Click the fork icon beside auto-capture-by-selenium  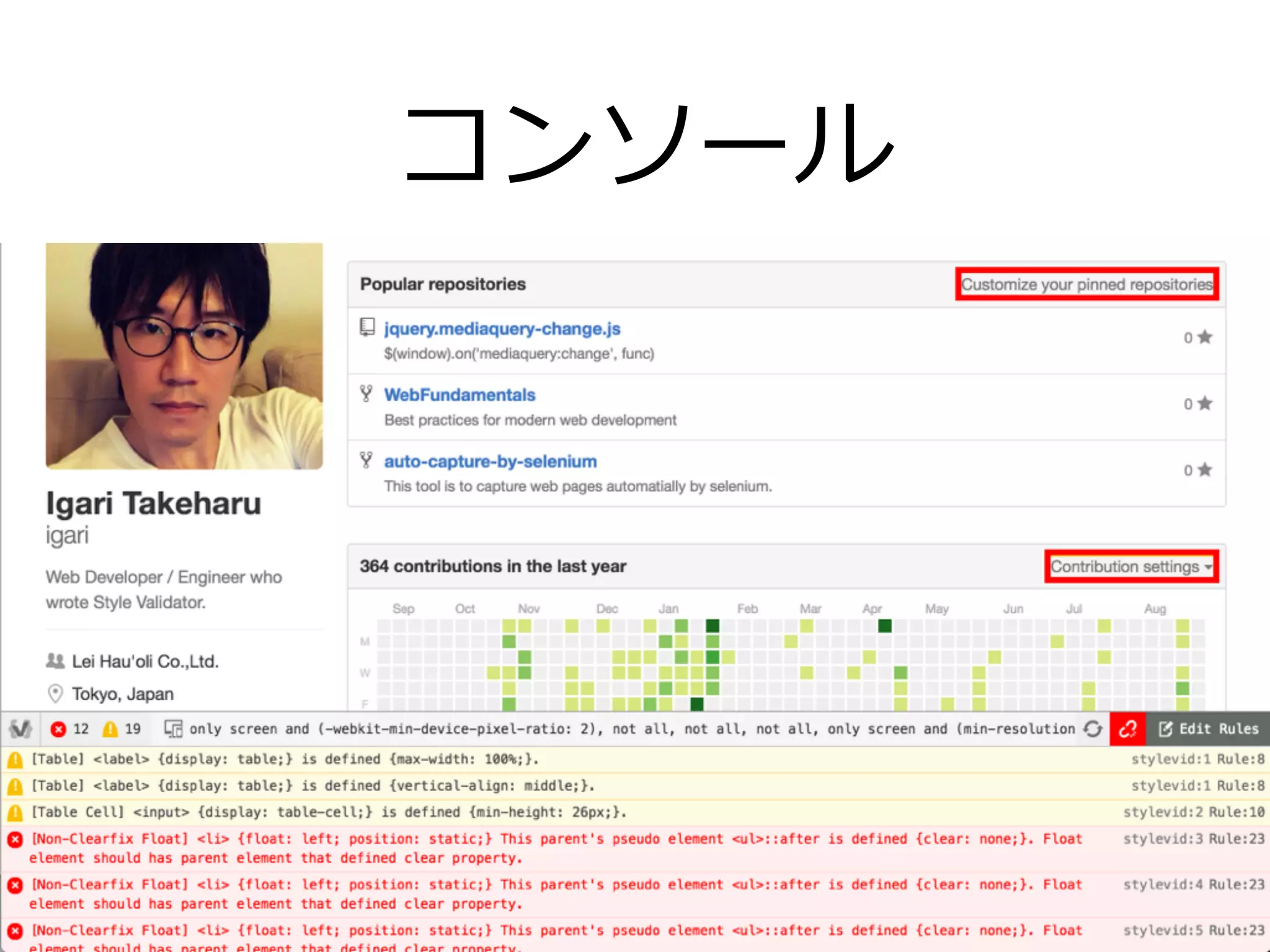[x=366, y=460]
